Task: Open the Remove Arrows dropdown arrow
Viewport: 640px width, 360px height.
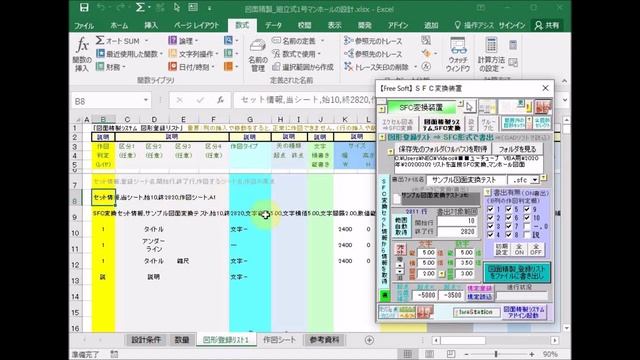Action: click(415, 67)
